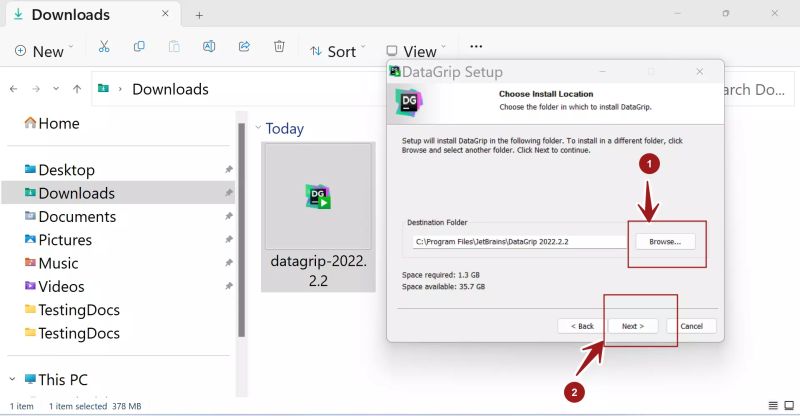Open Desktop in the sidebar
This screenshot has width=800, height=416.
click(x=60, y=169)
